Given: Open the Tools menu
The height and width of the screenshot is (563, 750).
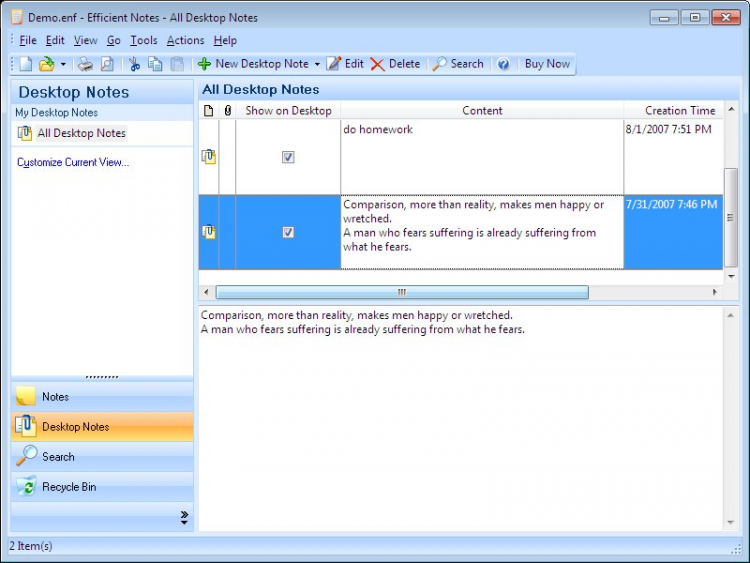Looking at the screenshot, I should [143, 40].
